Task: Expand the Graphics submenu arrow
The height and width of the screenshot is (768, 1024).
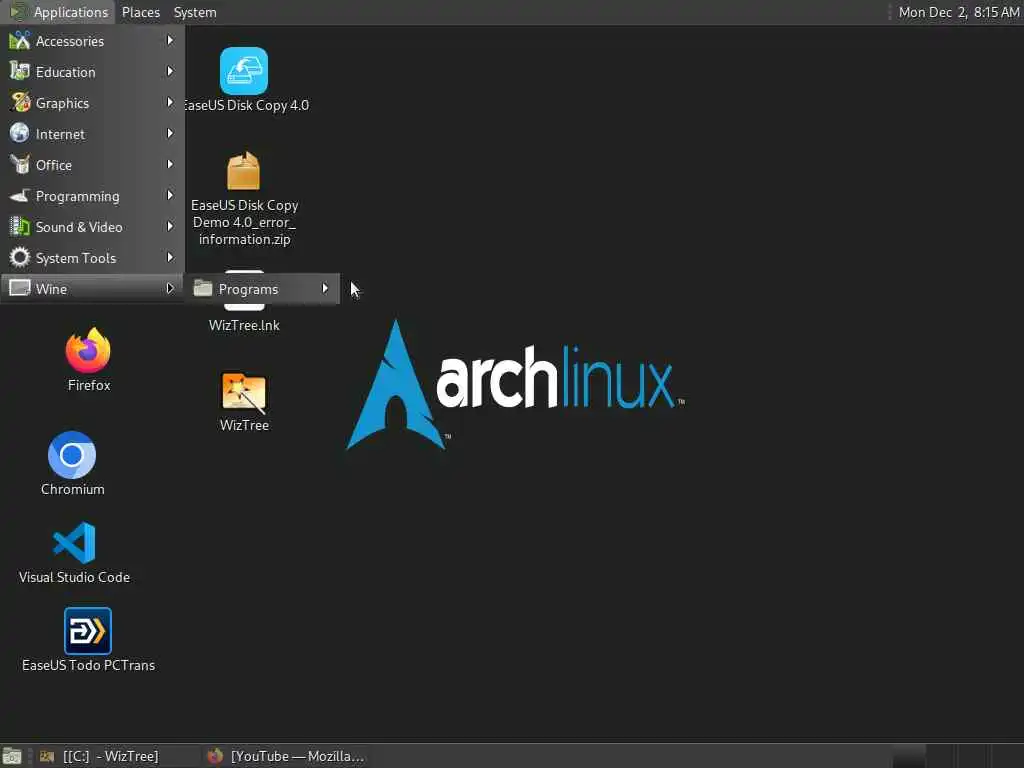Action: (170, 103)
